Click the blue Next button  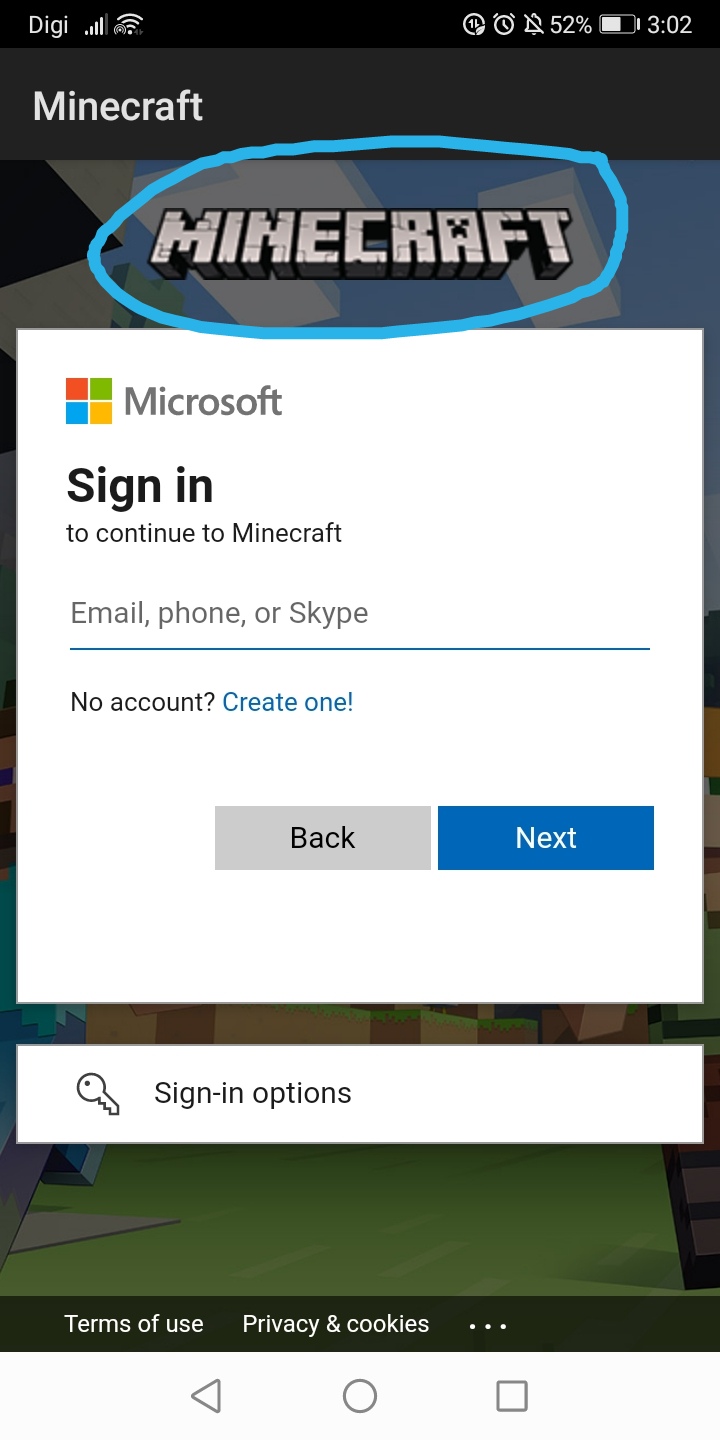pyautogui.click(x=546, y=838)
